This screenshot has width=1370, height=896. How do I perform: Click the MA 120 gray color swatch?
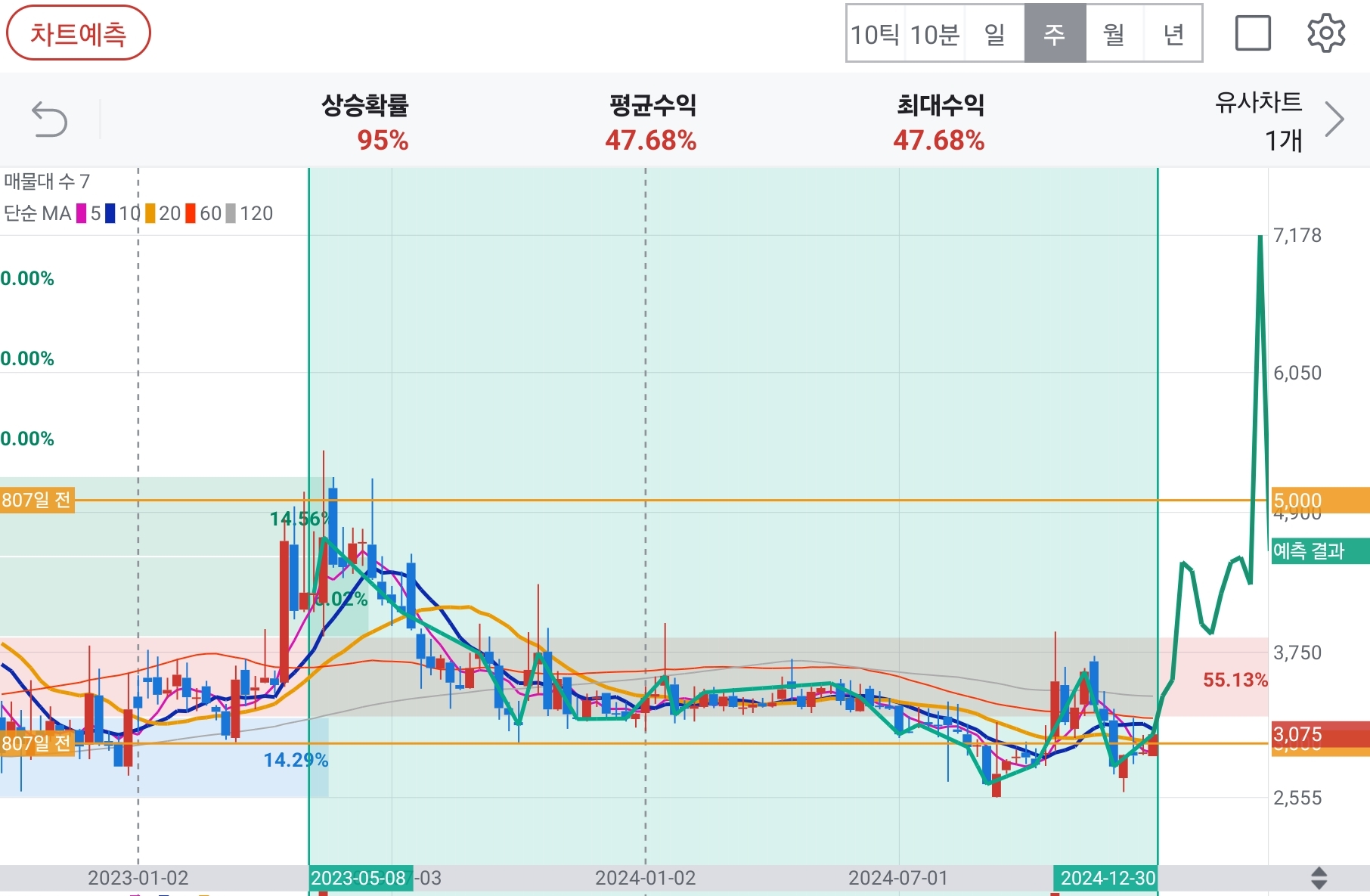coord(231,214)
